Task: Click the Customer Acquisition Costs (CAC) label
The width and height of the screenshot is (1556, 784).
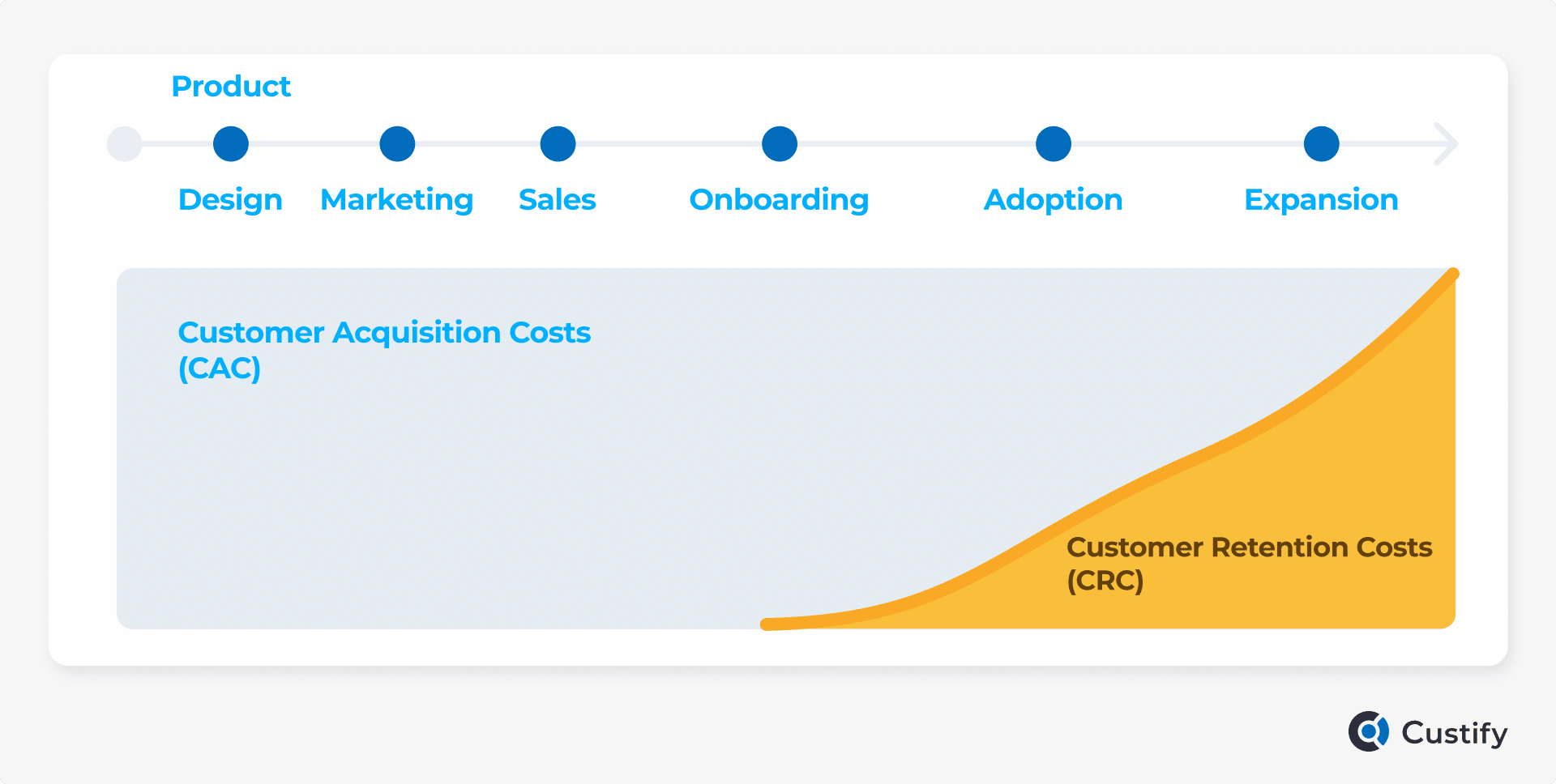Action: [384, 350]
